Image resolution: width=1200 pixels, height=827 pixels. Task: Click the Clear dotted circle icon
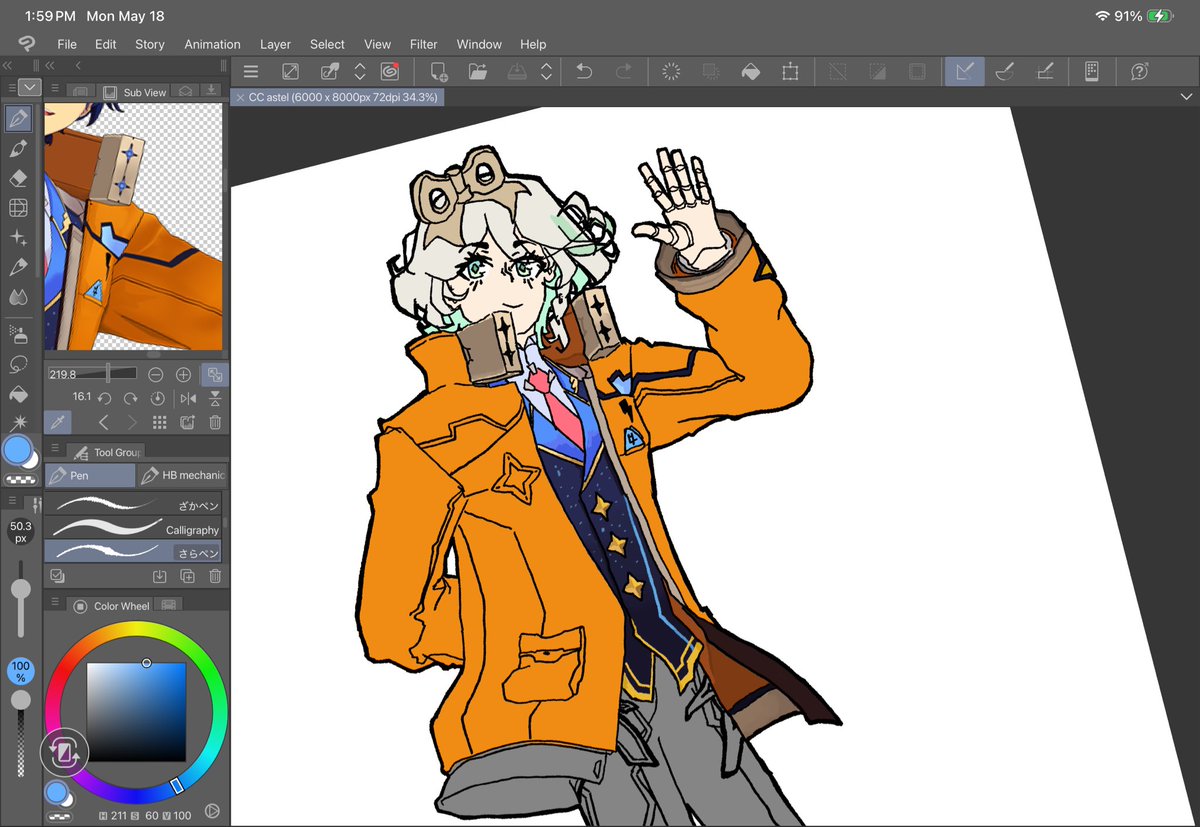(672, 71)
